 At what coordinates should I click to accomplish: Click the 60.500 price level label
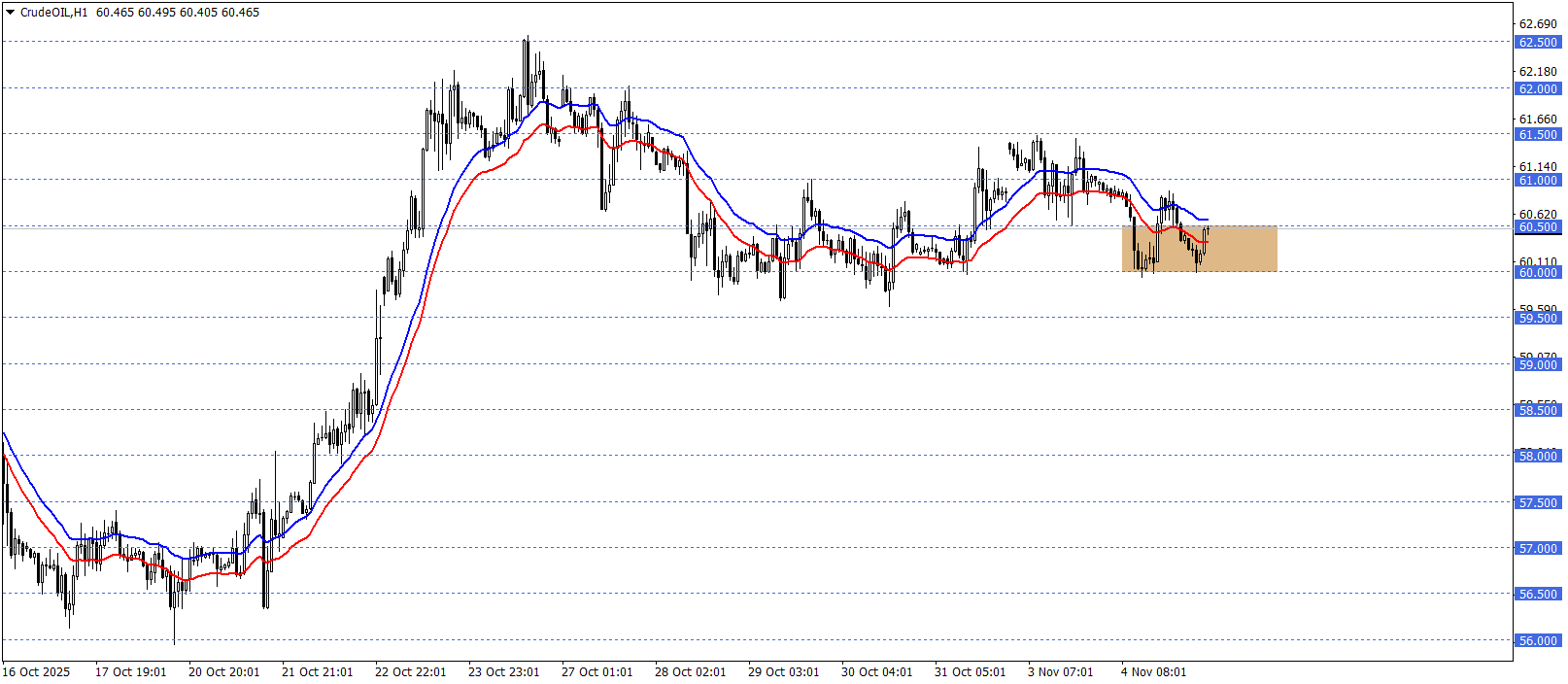pyautogui.click(x=1537, y=226)
